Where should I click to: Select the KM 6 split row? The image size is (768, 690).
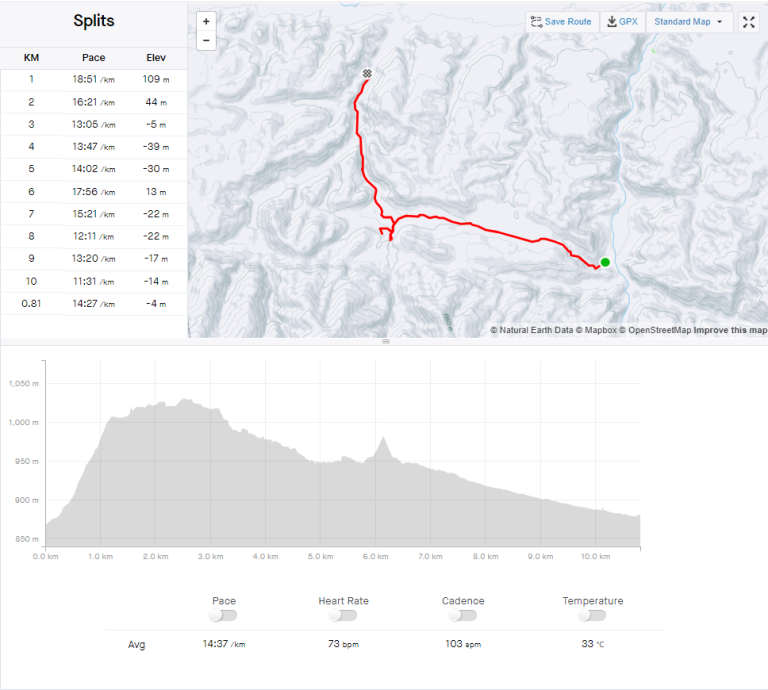(x=93, y=192)
